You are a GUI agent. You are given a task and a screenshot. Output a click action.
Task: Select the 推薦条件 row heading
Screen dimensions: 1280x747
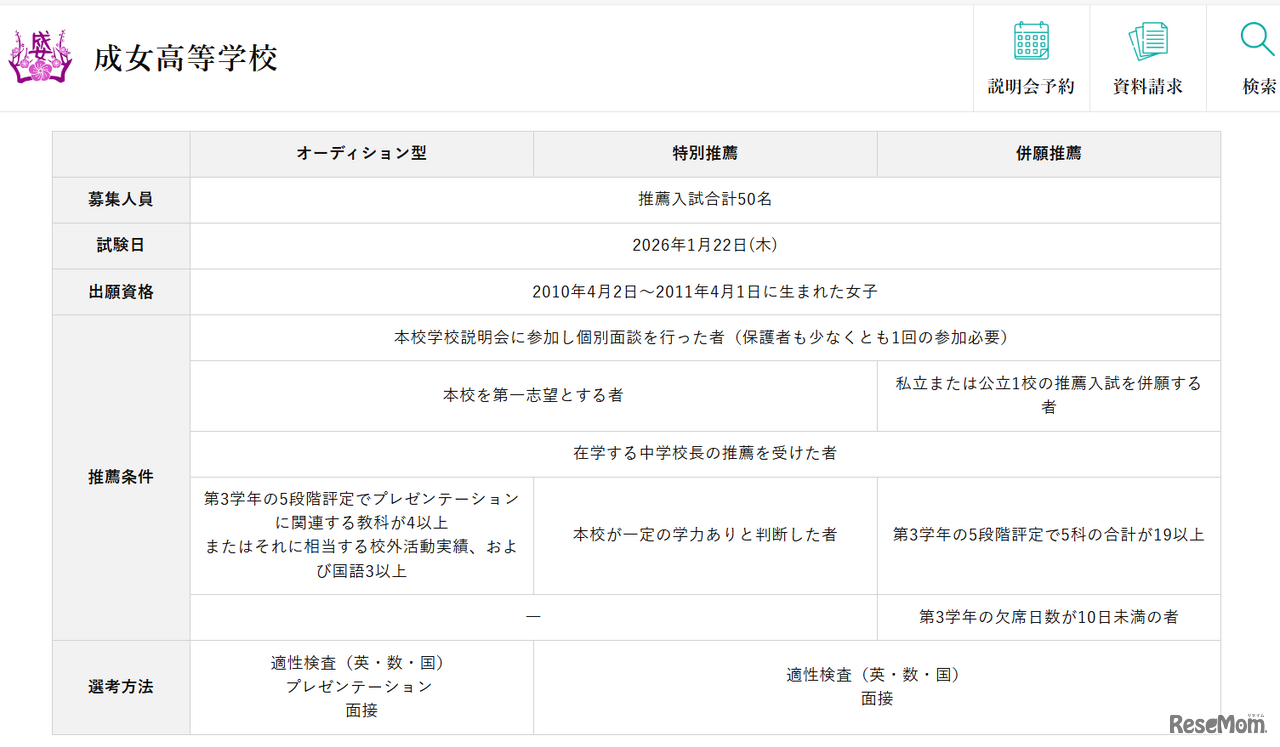click(x=121, y=477)
